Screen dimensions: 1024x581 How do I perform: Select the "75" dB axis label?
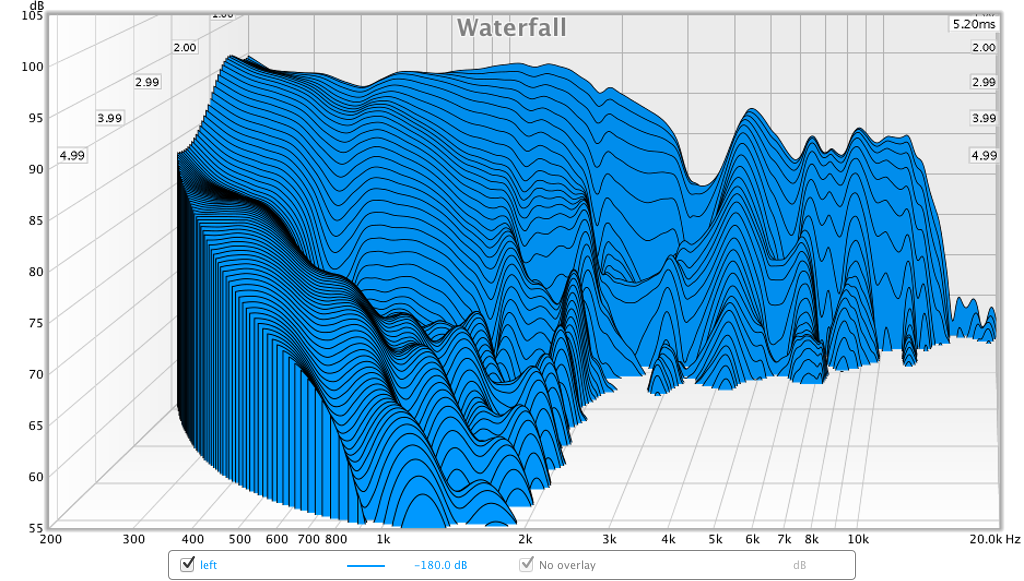click(x=35, y=323)
